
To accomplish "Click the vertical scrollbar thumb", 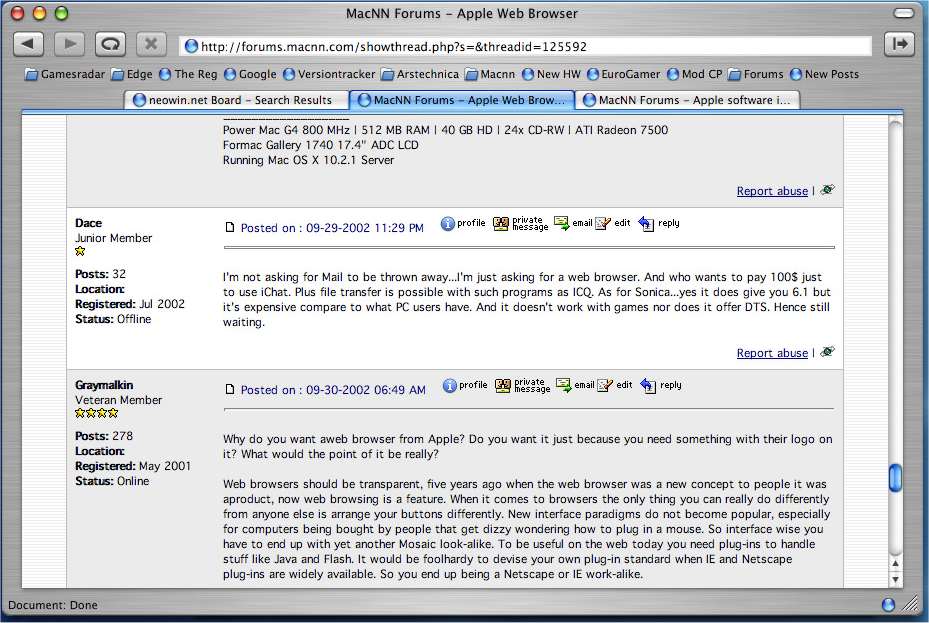I will (895, 478).
